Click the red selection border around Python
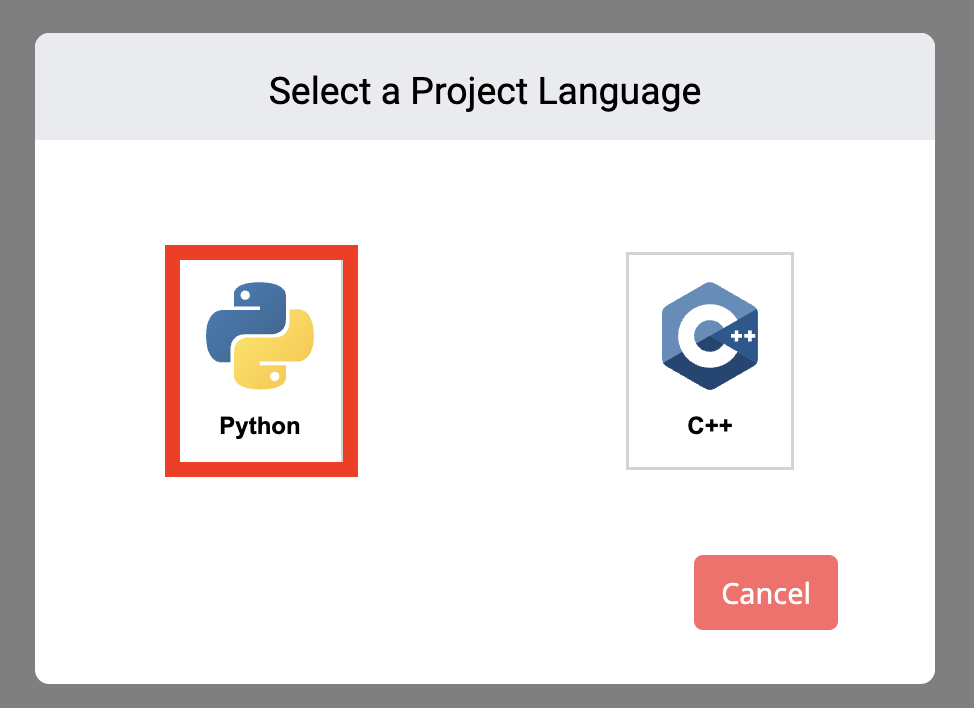Viewport: 974px width, 708px height. pos(259,250)
